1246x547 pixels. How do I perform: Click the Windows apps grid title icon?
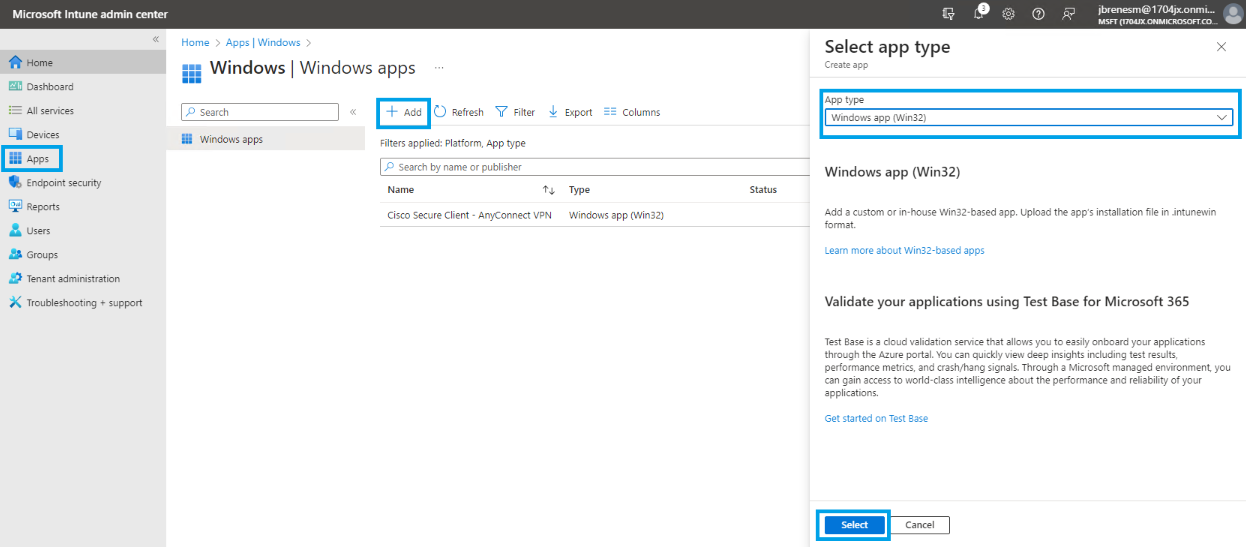pos(191,73)
